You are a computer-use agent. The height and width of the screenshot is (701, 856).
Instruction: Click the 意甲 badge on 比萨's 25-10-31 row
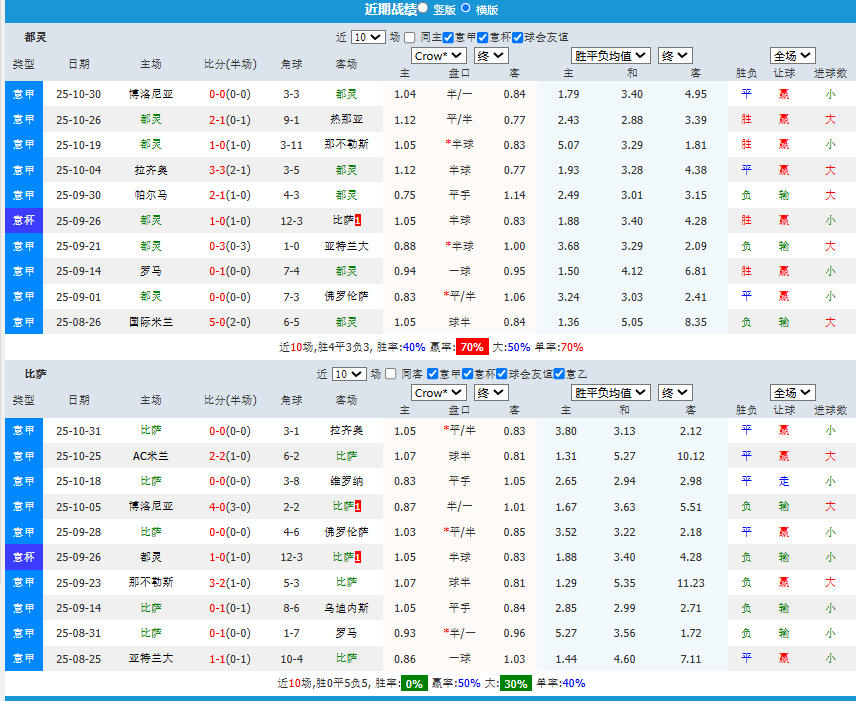click(23, 431)
